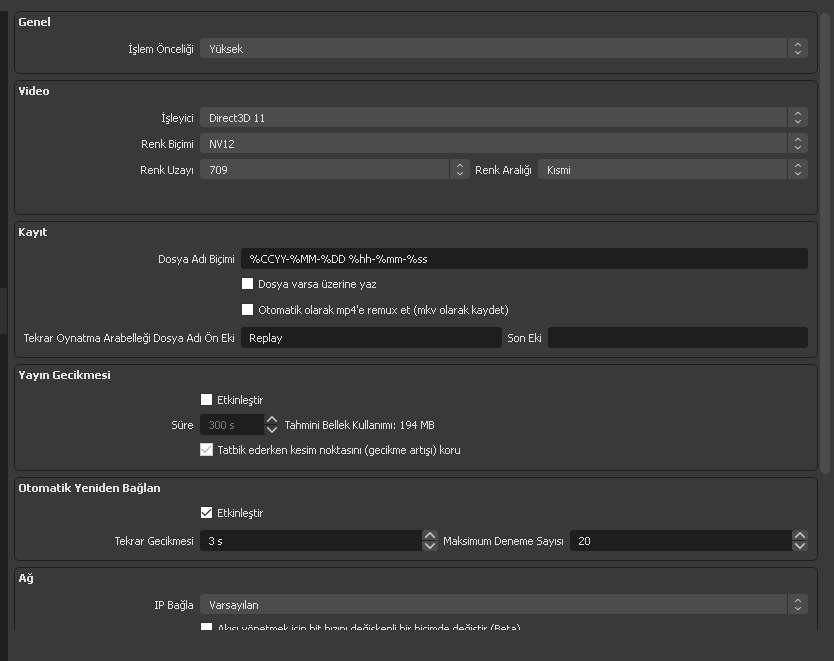
Task: Focus the Son Eki input field
Action: click(x=677, y=338)
